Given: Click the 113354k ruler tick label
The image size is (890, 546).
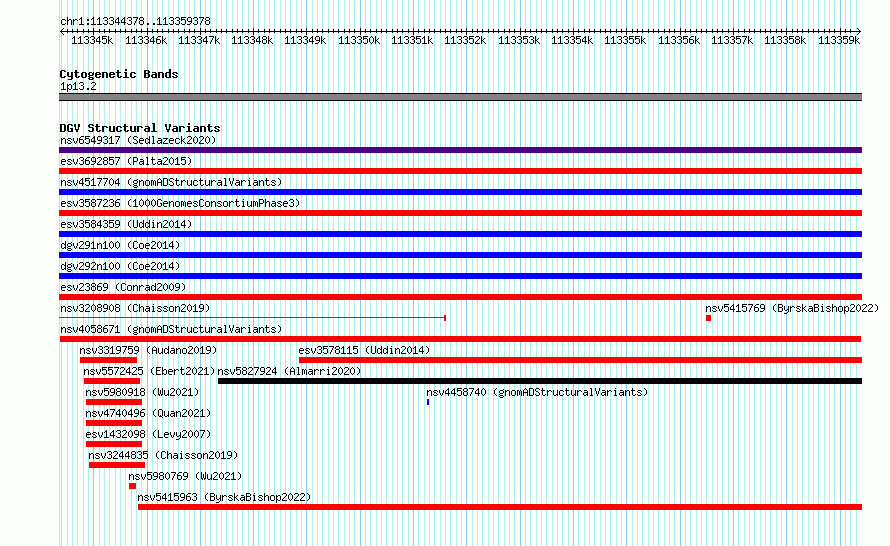Looking at the screenshot, I should [x=572, y=41].
